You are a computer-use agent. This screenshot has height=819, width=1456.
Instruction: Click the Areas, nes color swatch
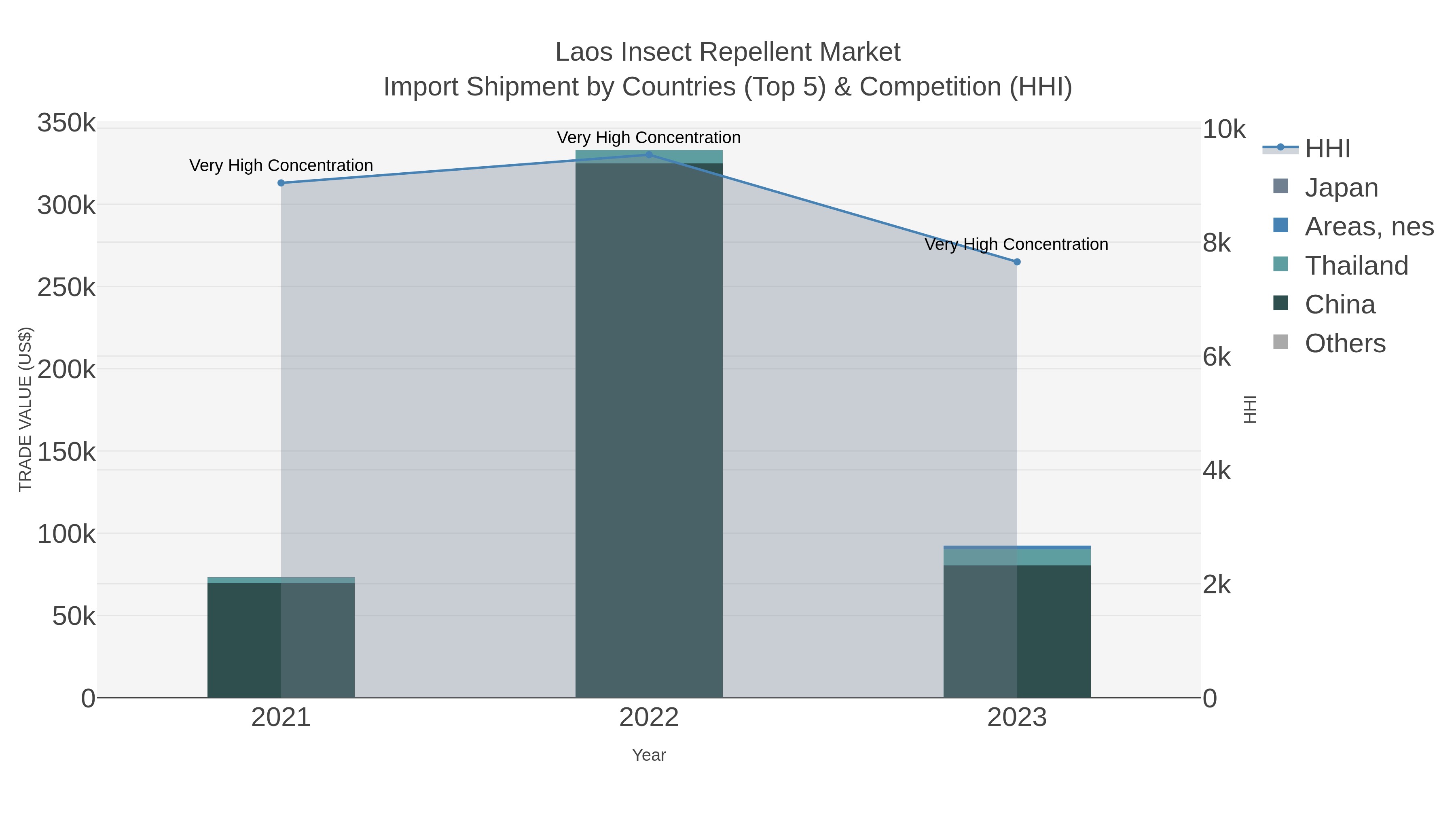tap(1280, 225)
